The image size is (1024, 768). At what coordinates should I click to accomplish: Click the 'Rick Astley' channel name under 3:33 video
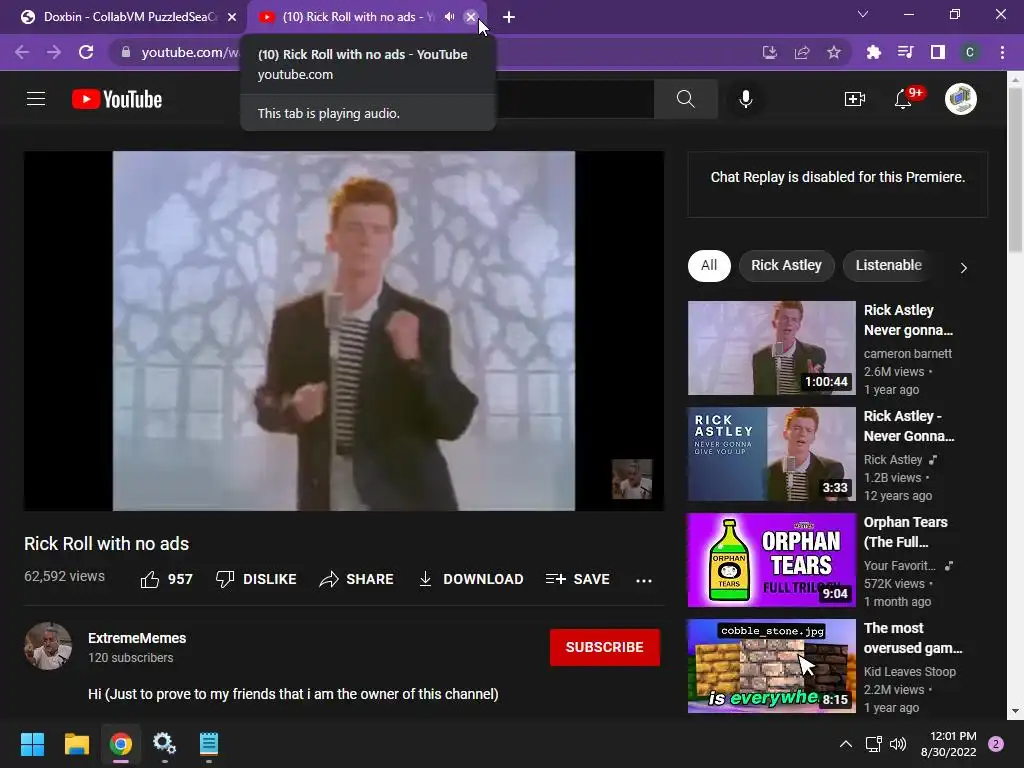(x=893, y=459)
